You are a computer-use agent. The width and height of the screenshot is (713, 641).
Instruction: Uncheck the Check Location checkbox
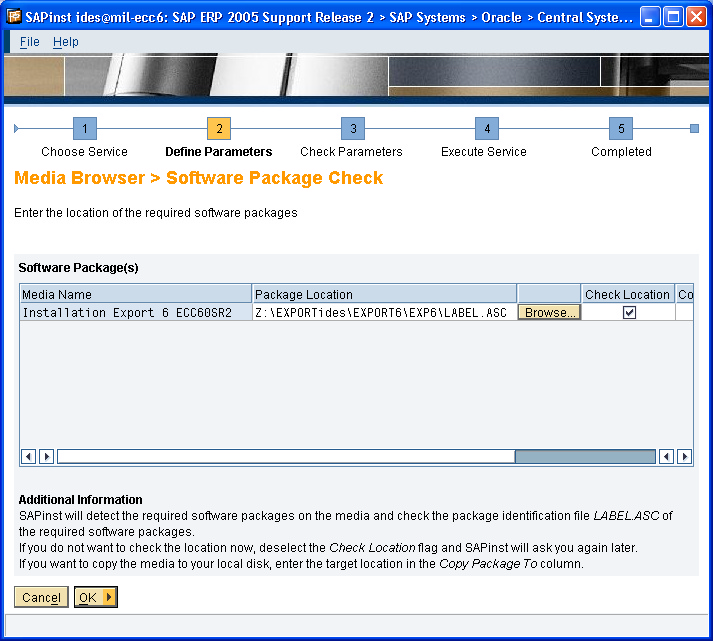pyautogui.click(x=629, y=312)
